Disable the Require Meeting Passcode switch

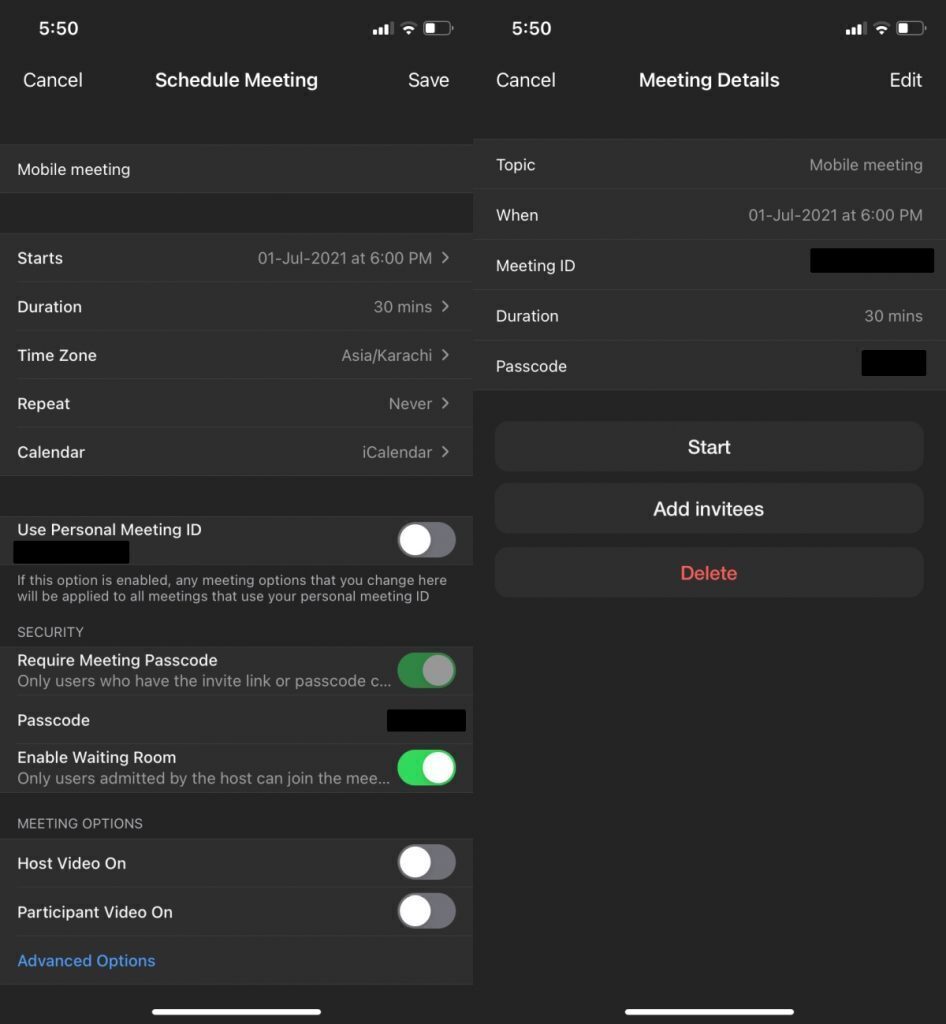point(426,670)
